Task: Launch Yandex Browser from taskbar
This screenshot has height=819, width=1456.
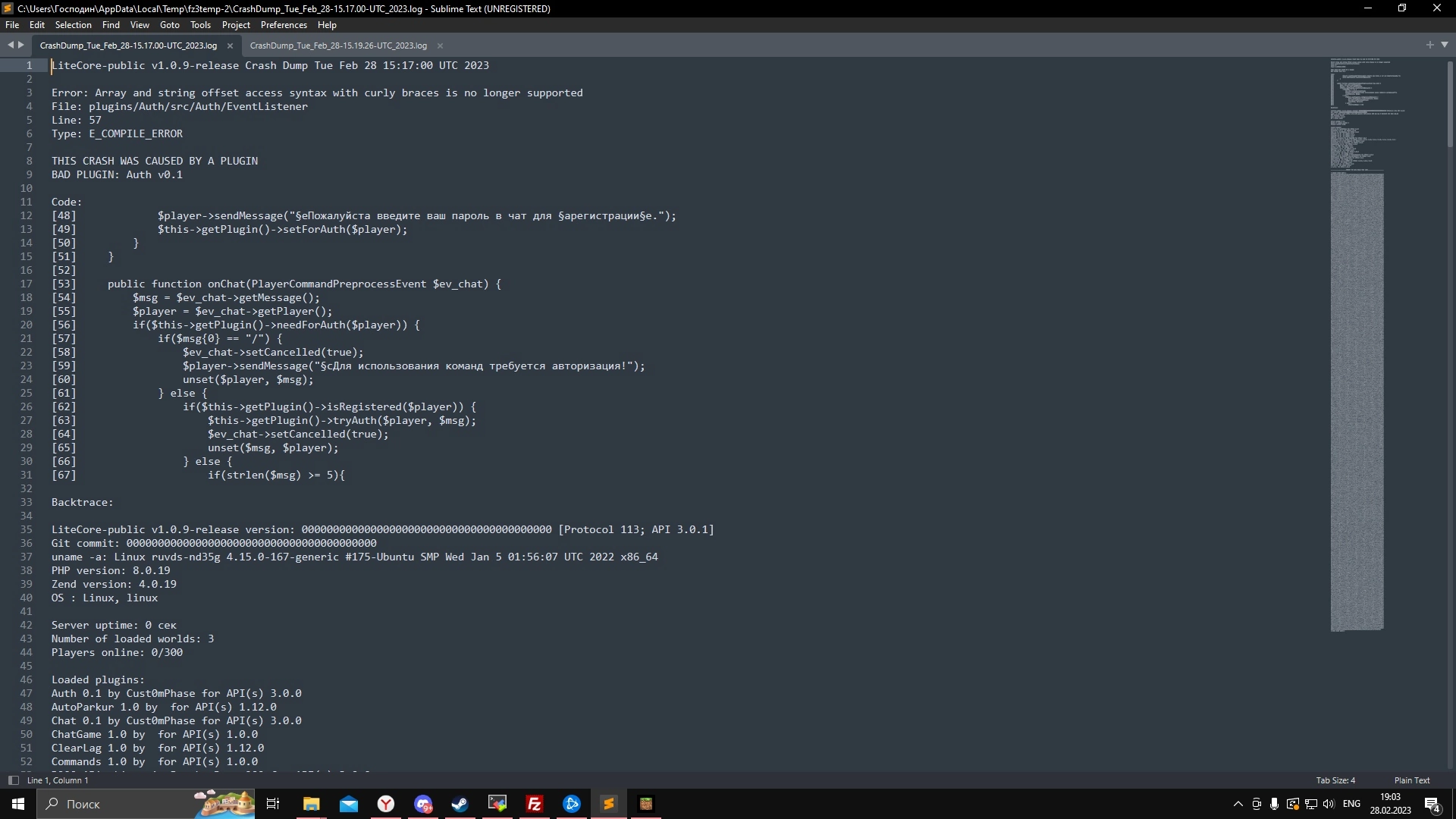Action: 386,804
